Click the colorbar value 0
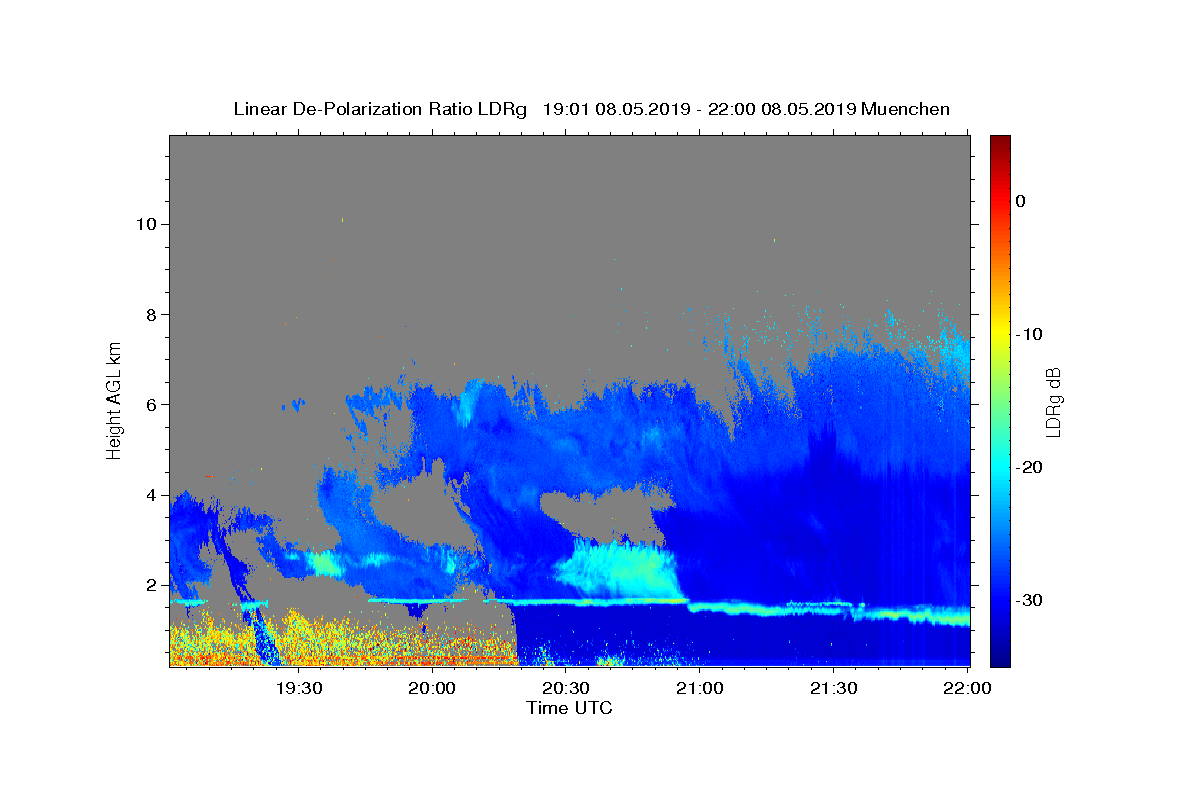The height and width of the screenshot is (800, 1200). [x=1020, y=201]
